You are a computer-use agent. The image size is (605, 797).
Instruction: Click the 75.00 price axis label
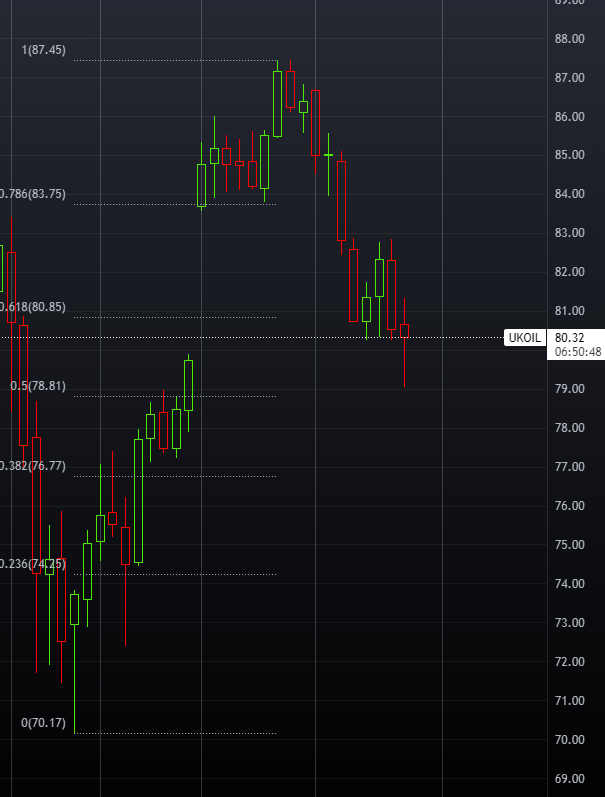click(569, 545)
